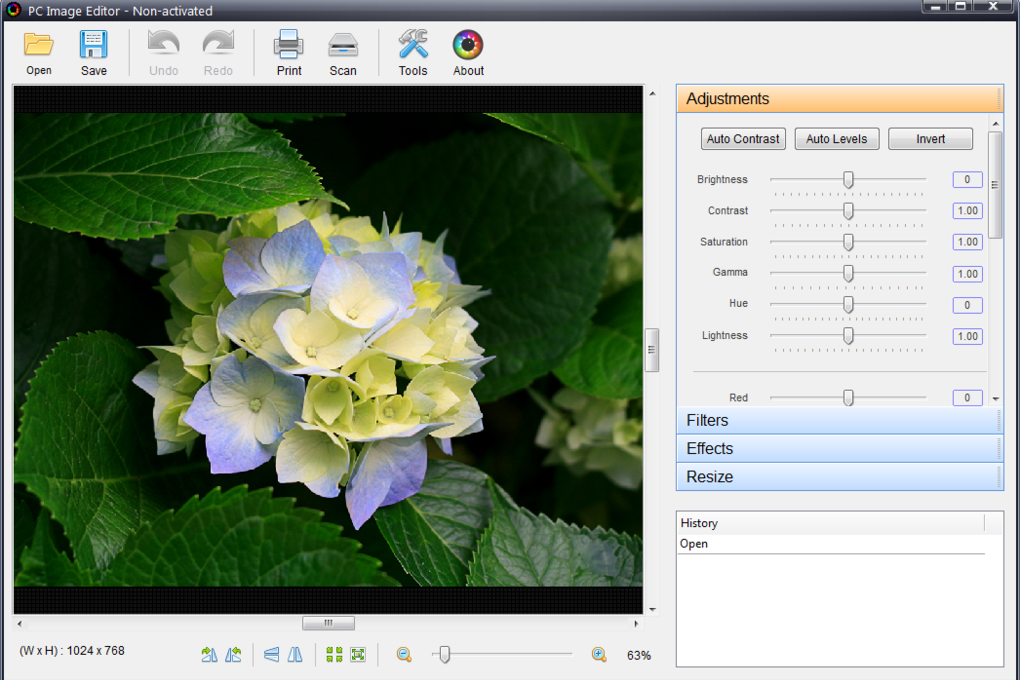Zoom in with the plus magnifier
Image resolution: width=1020 pixels, height=680 pixels.
point(599,655)
